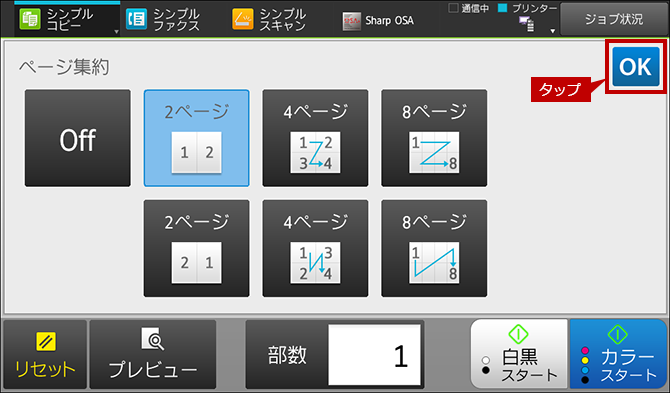The image size is (670, 393).
Task: Click the 部数 copy count field
Action: (374, 355)
